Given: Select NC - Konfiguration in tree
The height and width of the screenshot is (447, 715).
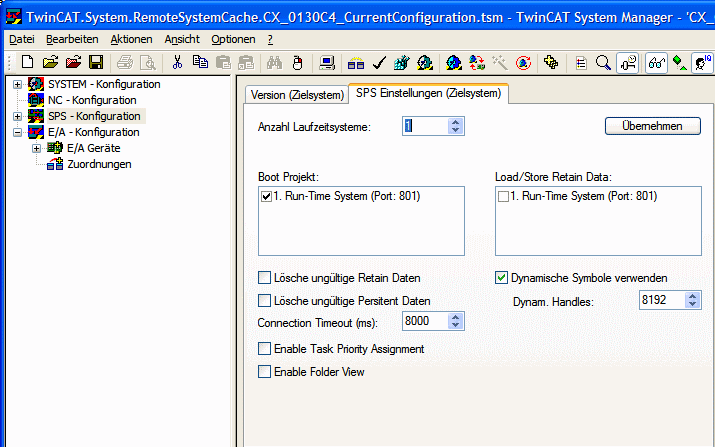Looking at the screenshot, I should (x=92, y=100).
